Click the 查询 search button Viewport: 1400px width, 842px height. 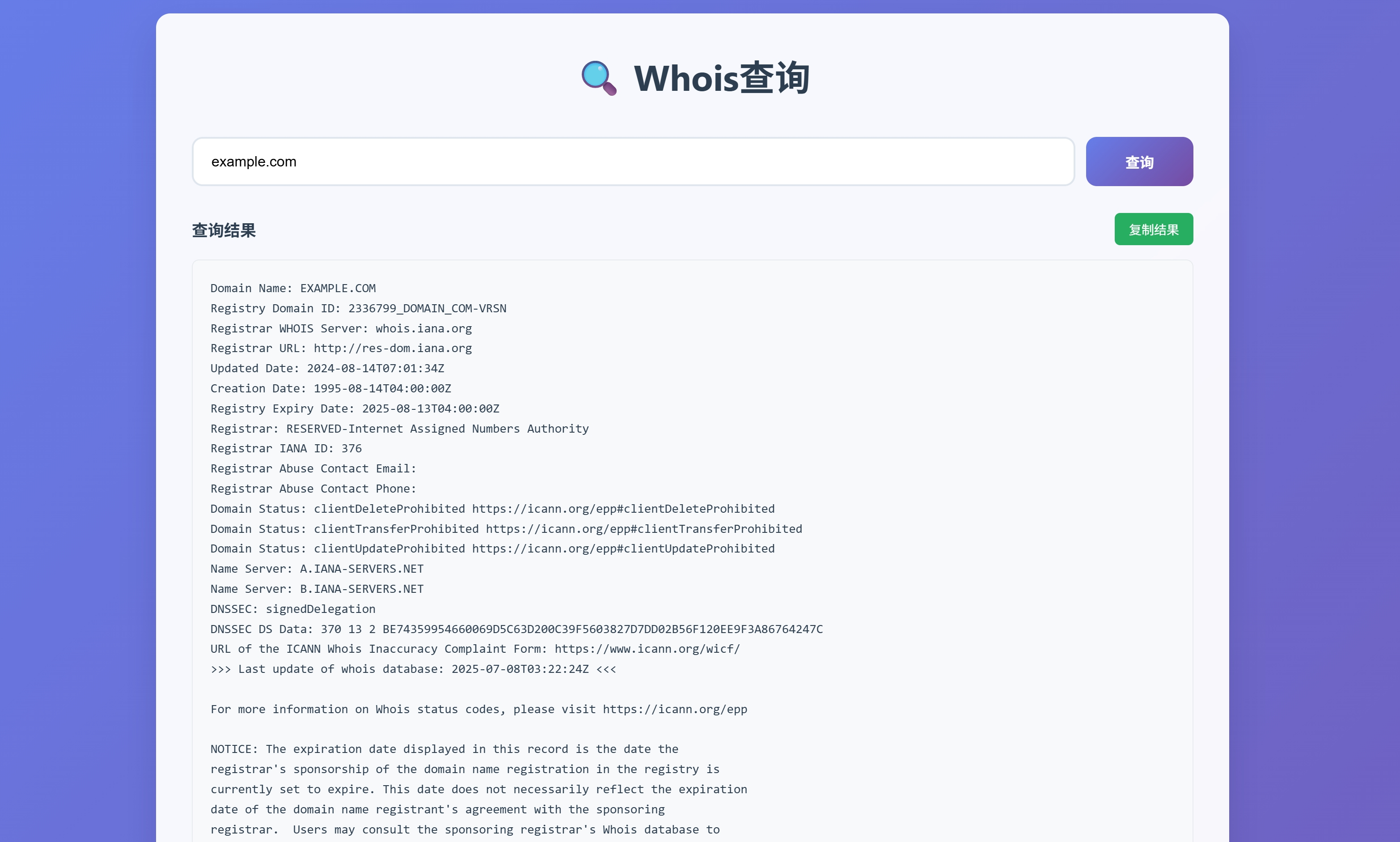coord(1138,162)
